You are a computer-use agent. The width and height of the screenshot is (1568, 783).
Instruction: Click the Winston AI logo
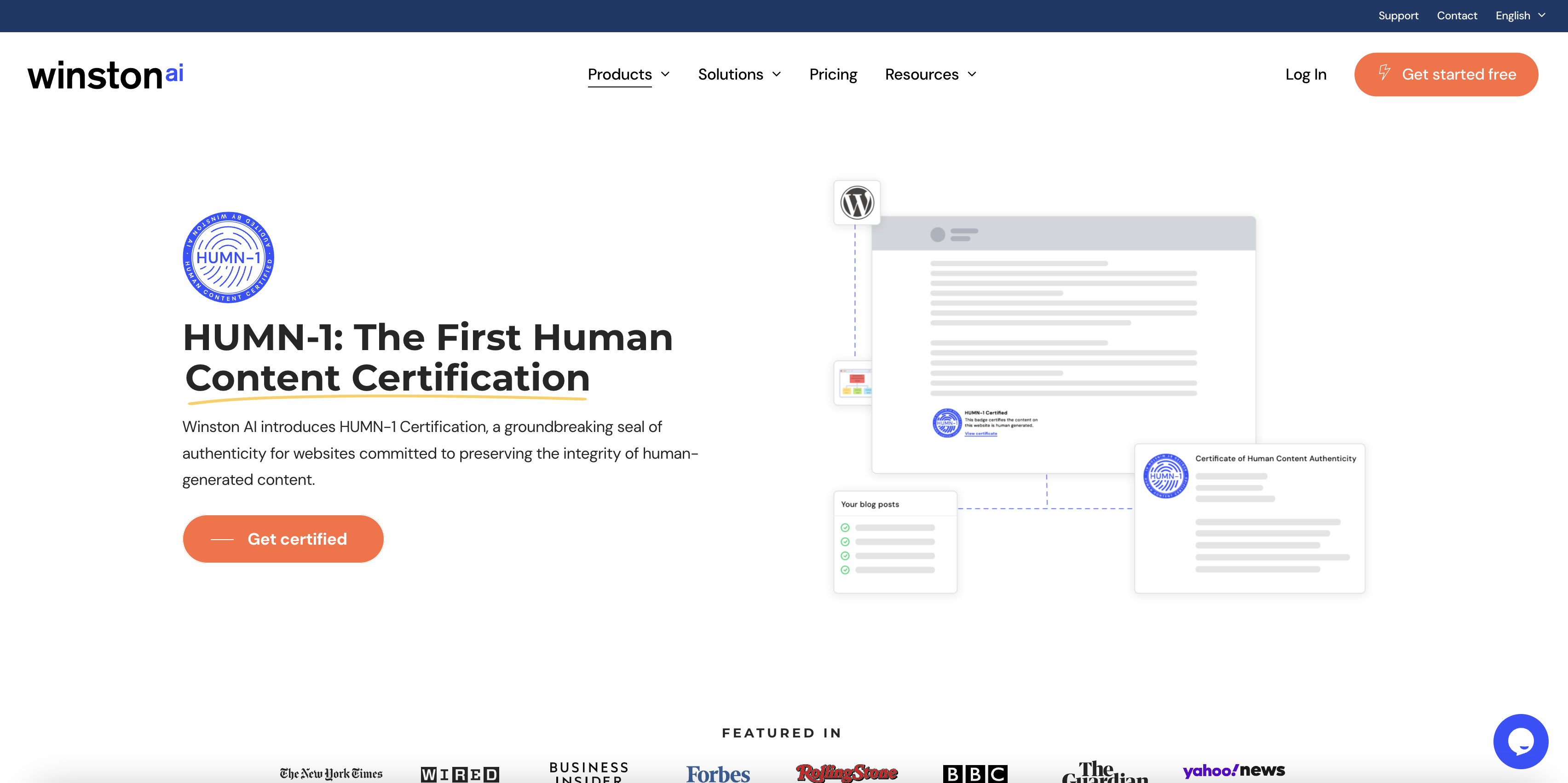pyautogui.click(x=105, y=75)
